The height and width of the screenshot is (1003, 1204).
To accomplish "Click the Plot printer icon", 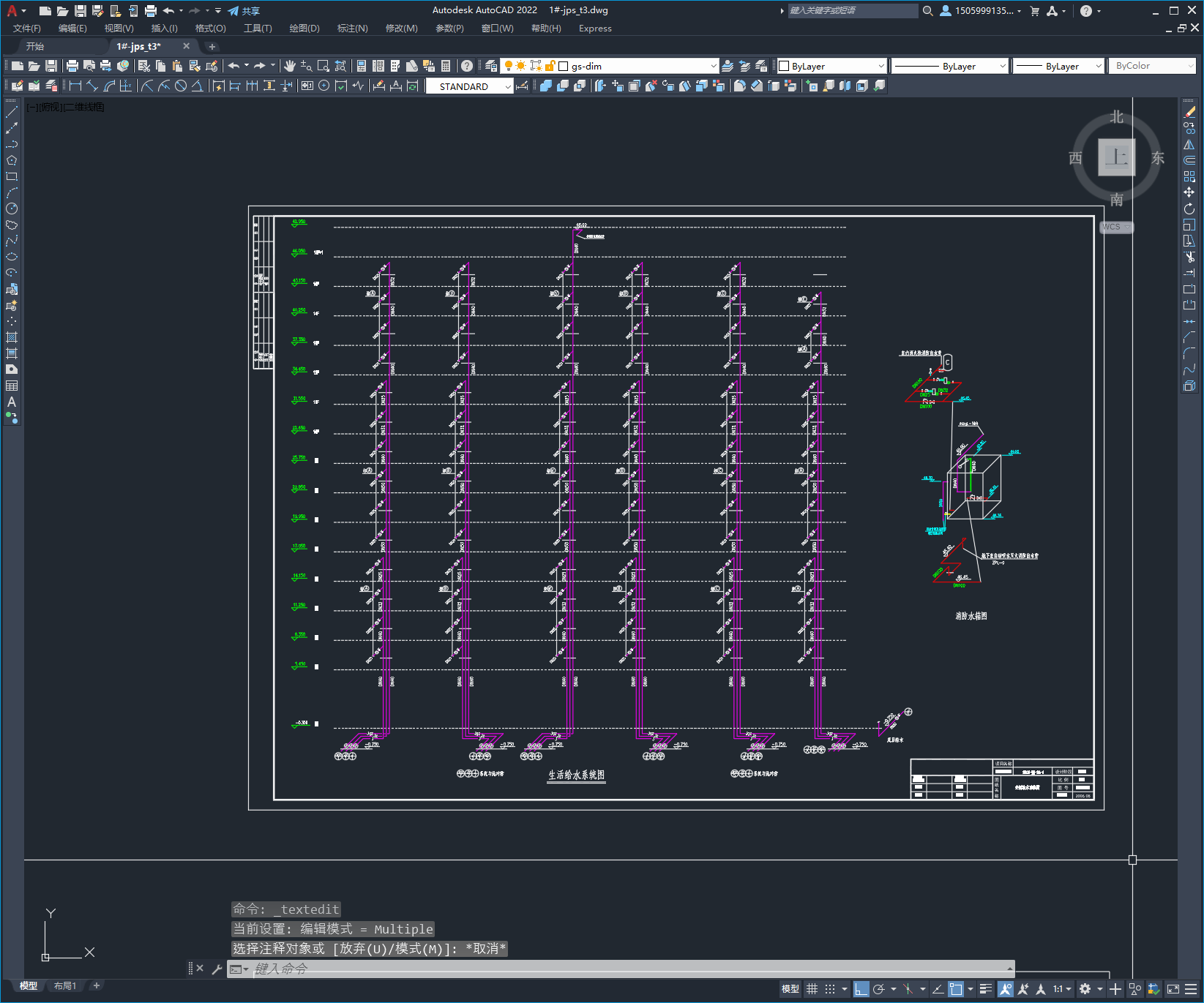I will (72, 66).
